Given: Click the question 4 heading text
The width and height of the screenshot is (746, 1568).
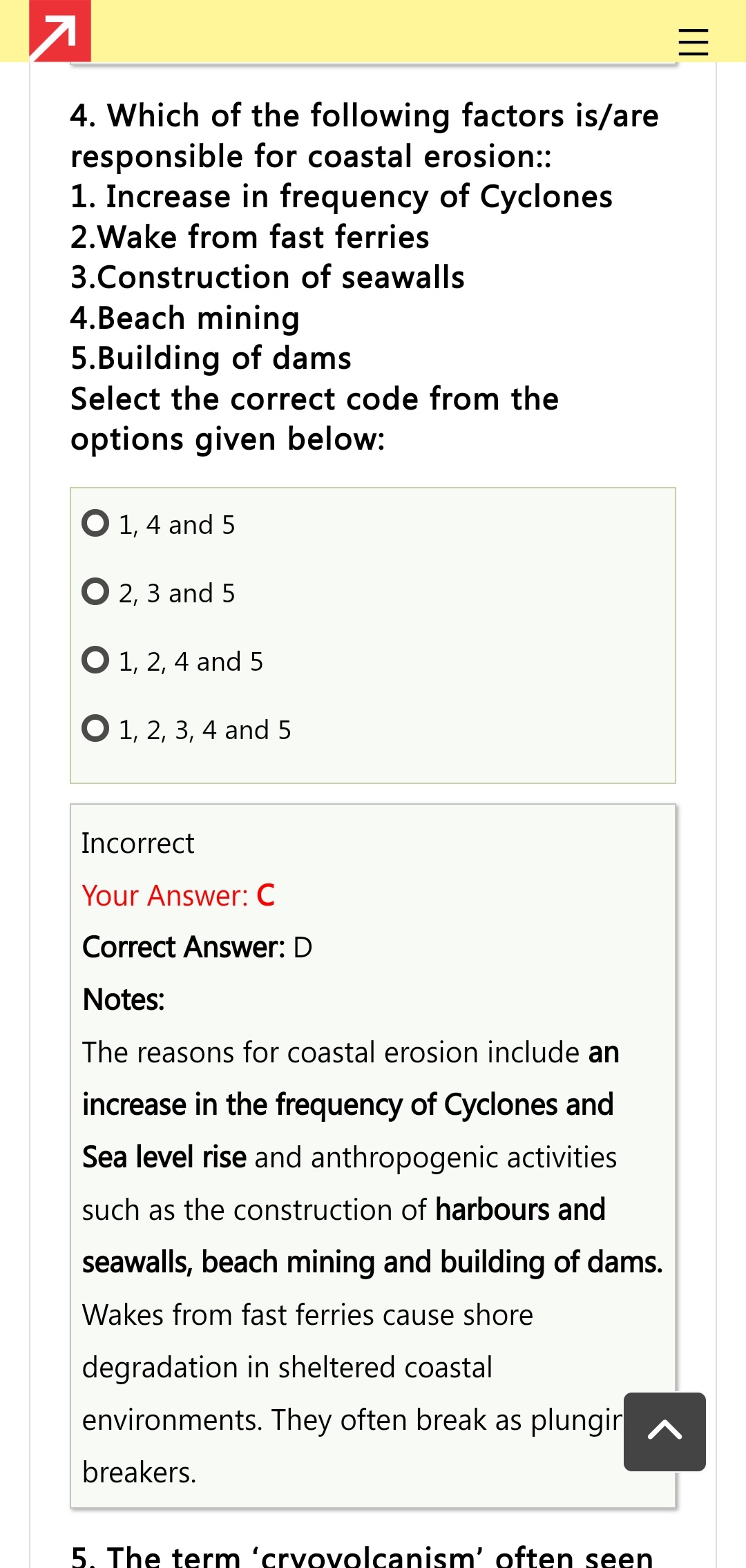Looking at the screenshot, I should 364,135.
